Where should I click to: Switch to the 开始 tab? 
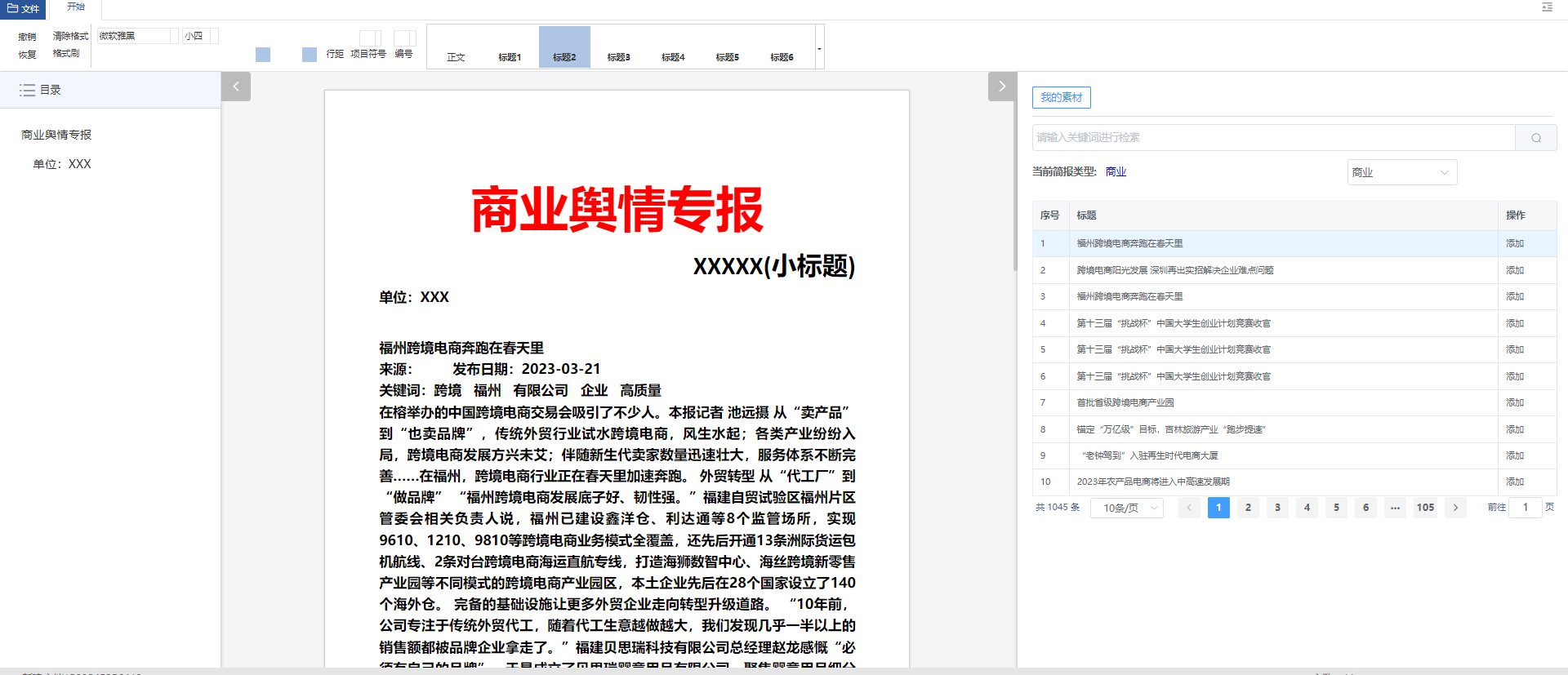point(76,7)
